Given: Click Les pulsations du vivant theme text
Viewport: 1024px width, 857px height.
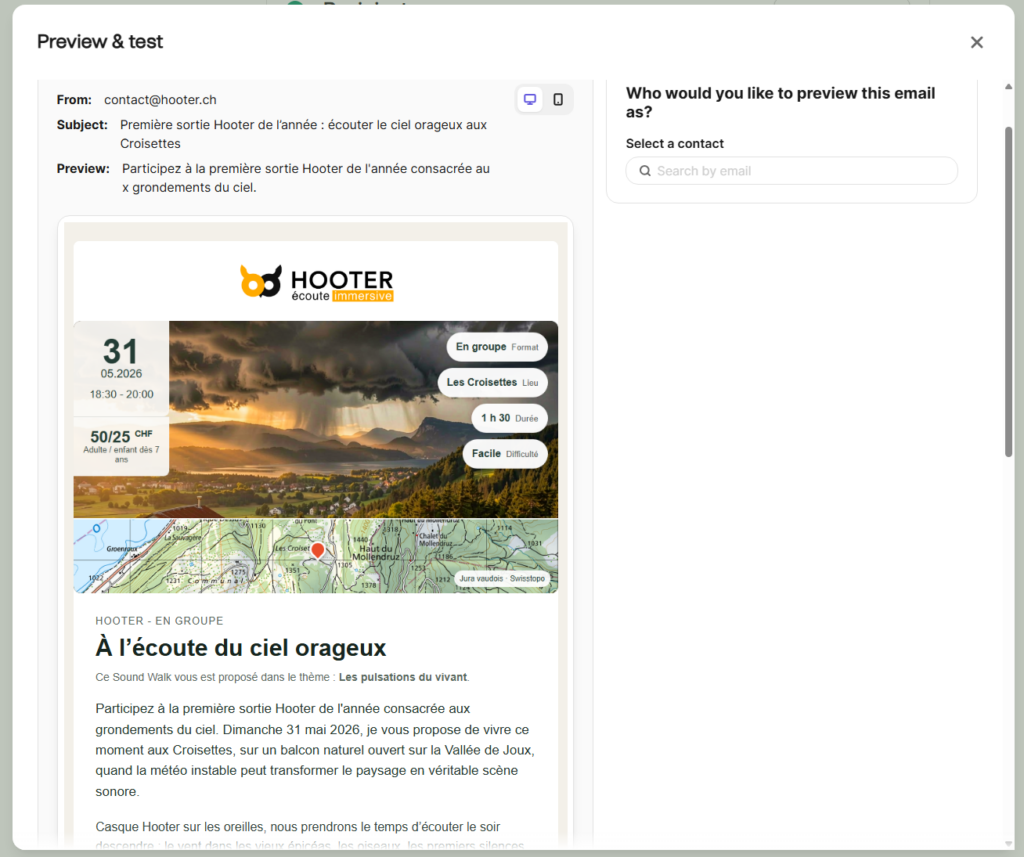Looking at the screenshot, I should point(403,677).
